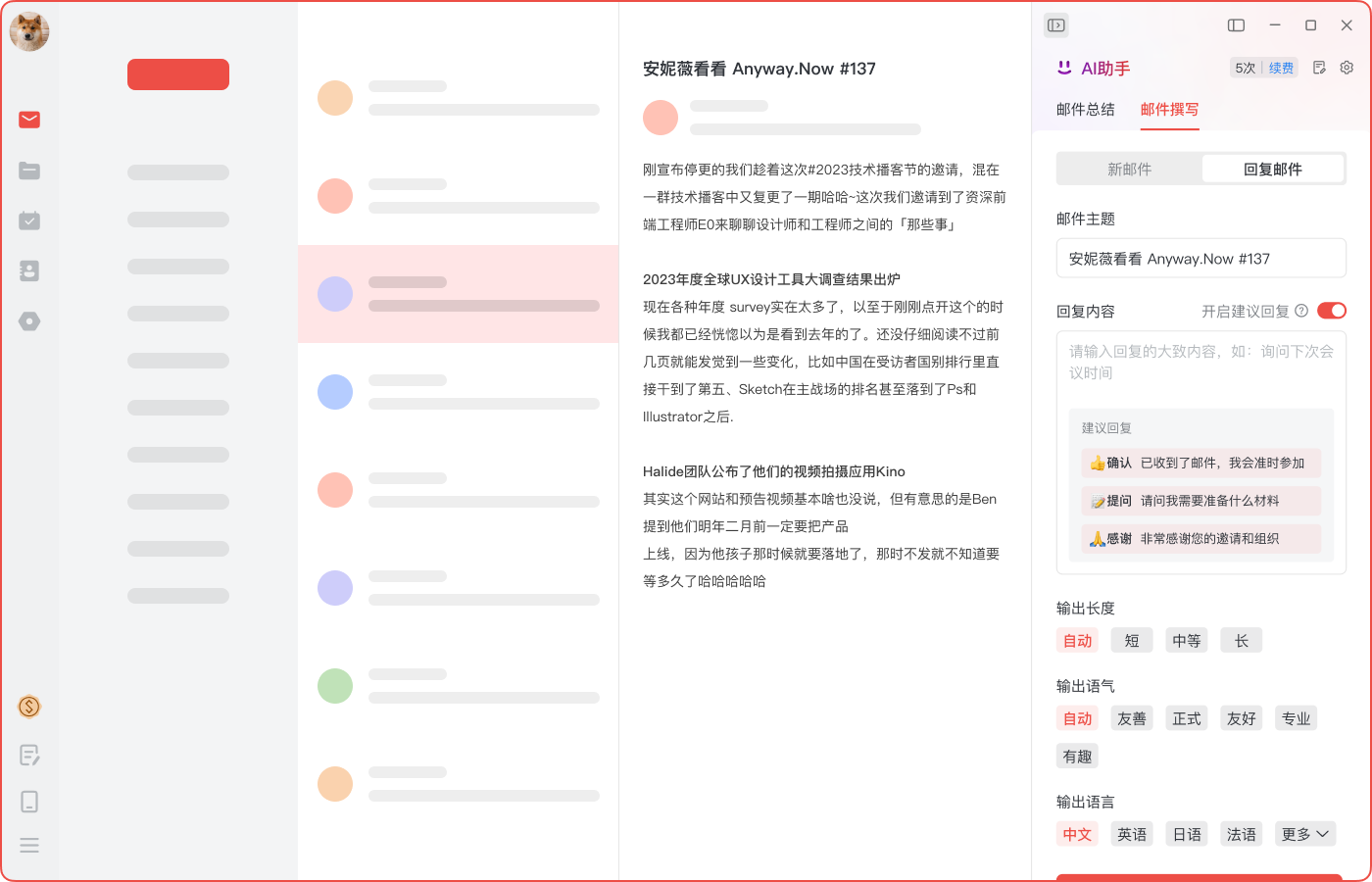
Task: Select the 正式 output tone option
Action: 1186,717
